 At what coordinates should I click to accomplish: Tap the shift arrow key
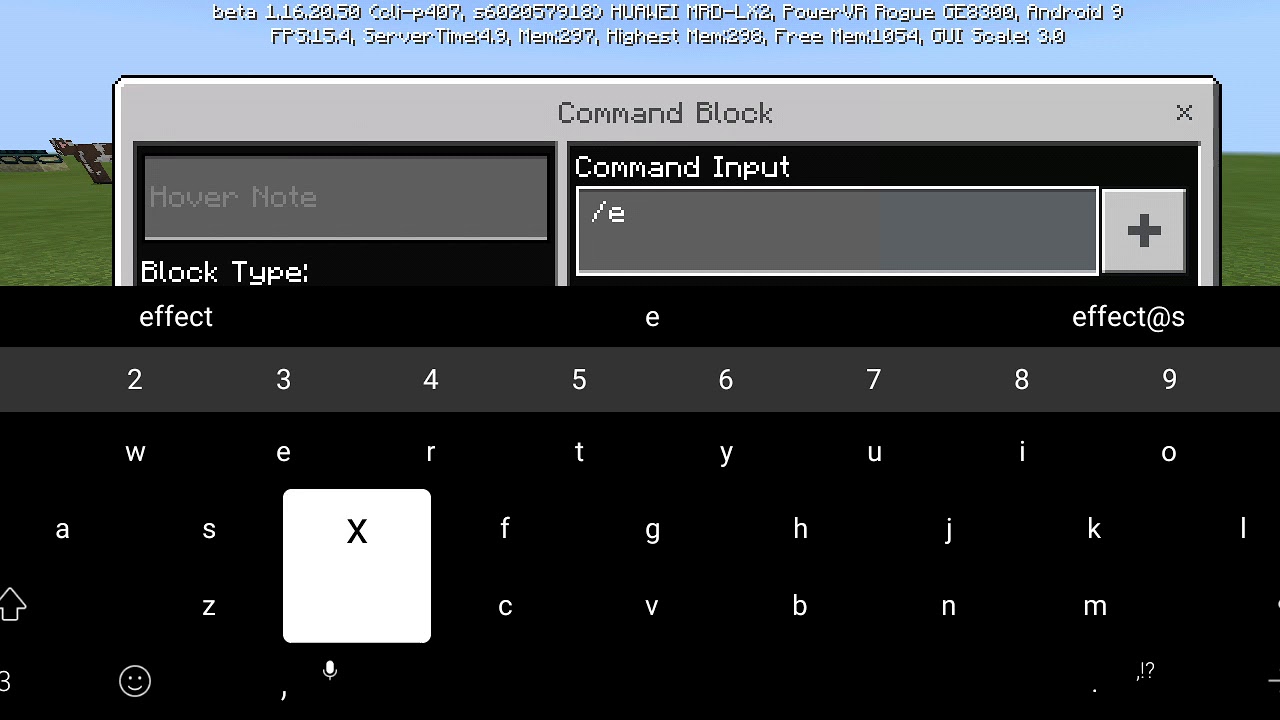pos(12,604)
